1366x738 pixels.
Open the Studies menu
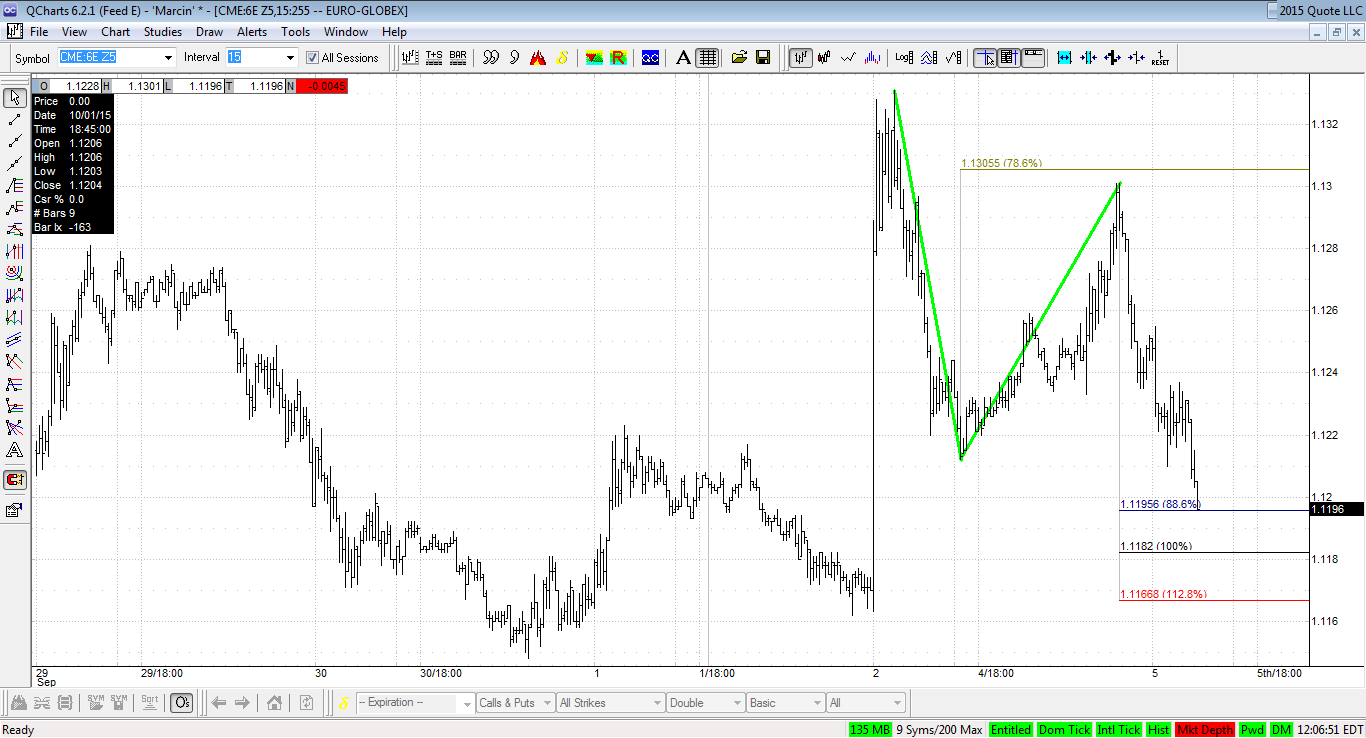162,32
